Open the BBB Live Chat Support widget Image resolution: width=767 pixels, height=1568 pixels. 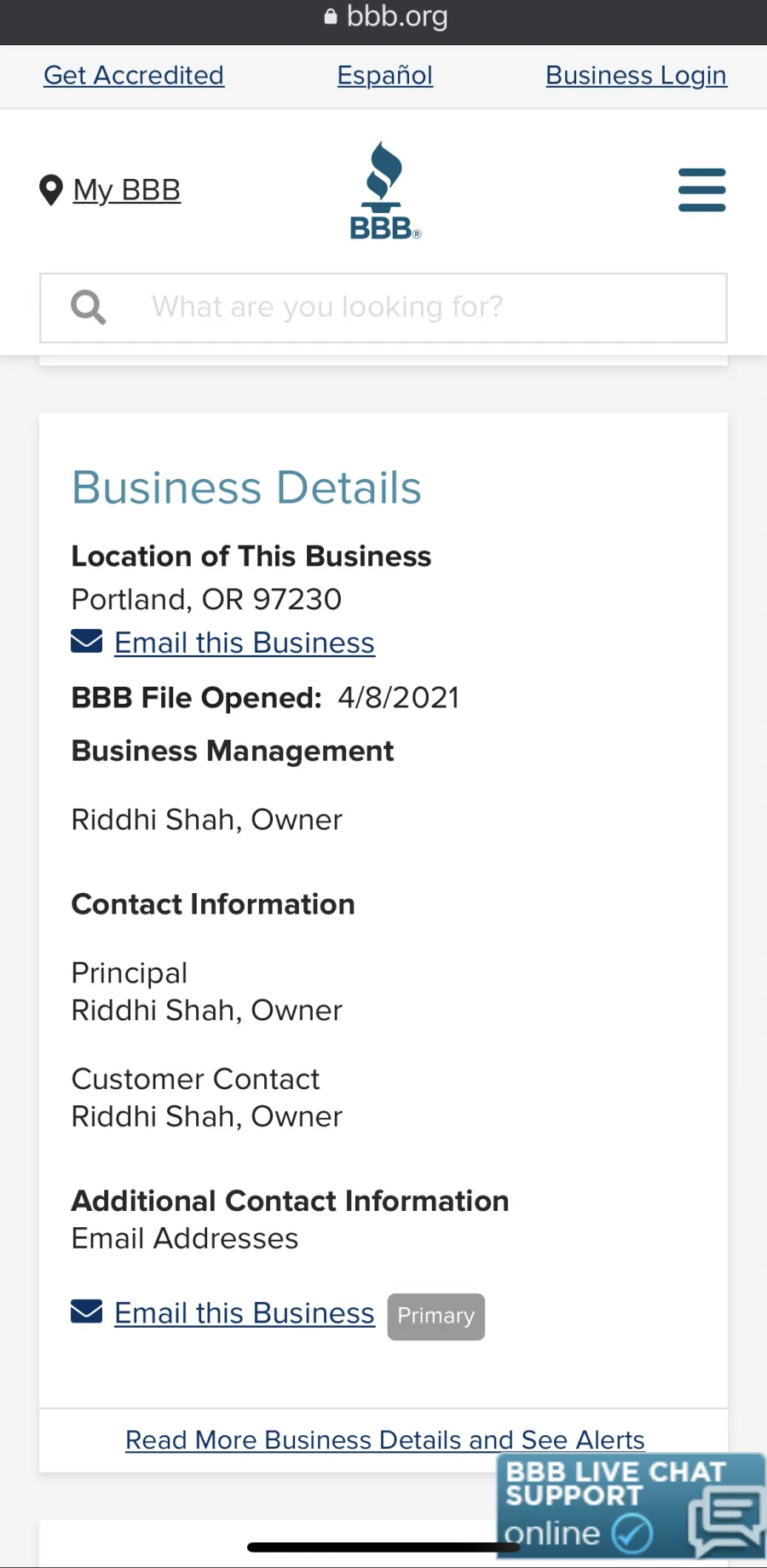point(631,1506)
